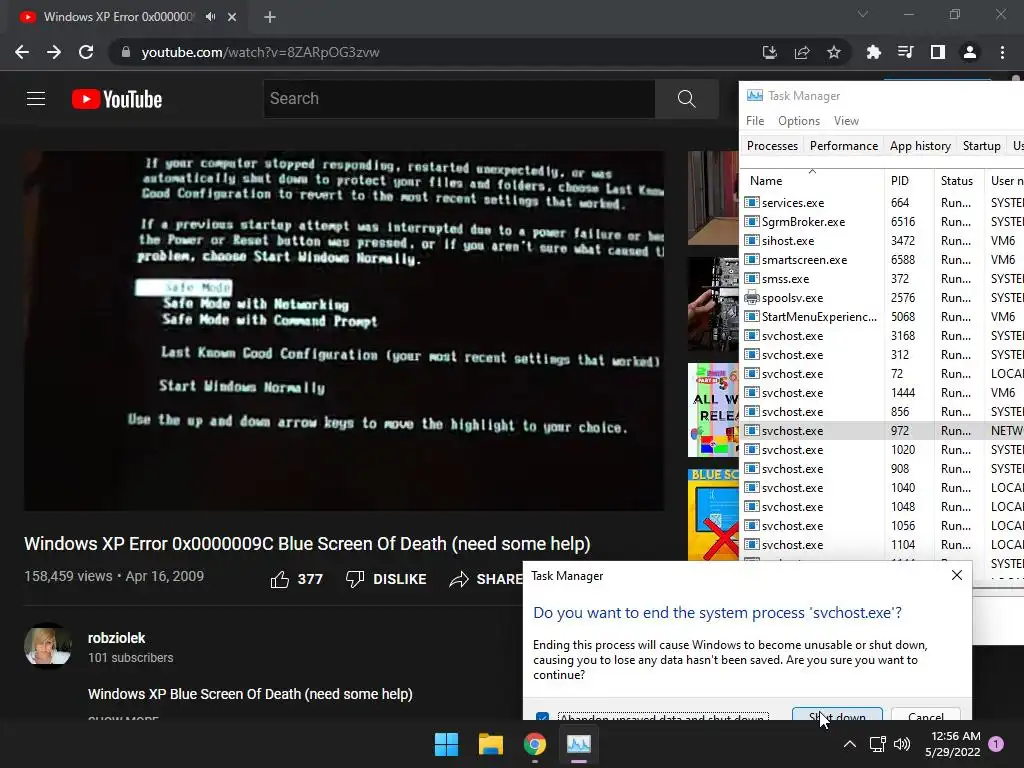Switch to Chrome in taskbar
This screenshot has height=768, width=1024.
(x=535, y=744)
